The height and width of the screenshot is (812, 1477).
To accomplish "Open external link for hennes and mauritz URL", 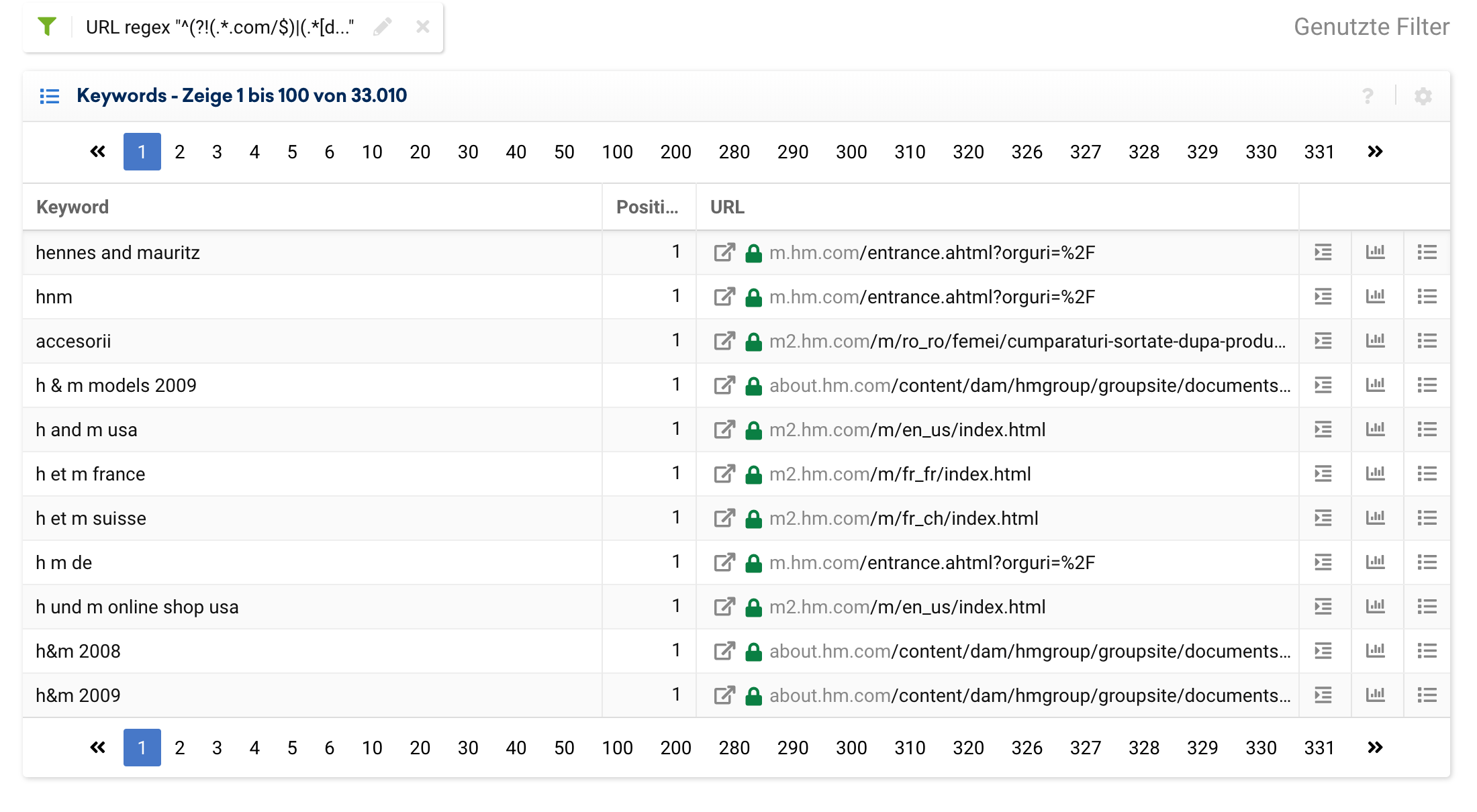I will (724, 252).
